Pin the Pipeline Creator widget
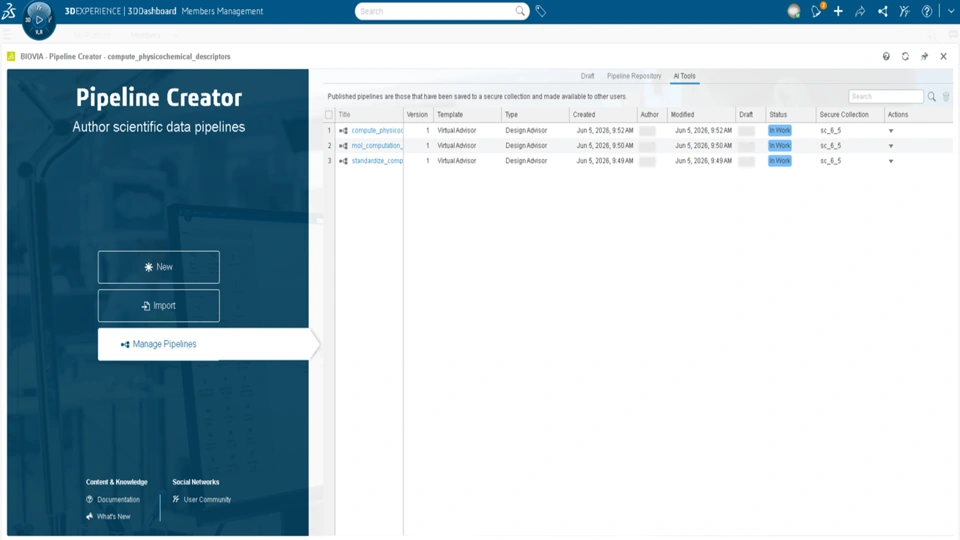This screenshot has width=960, height=540. pos(924,56)
